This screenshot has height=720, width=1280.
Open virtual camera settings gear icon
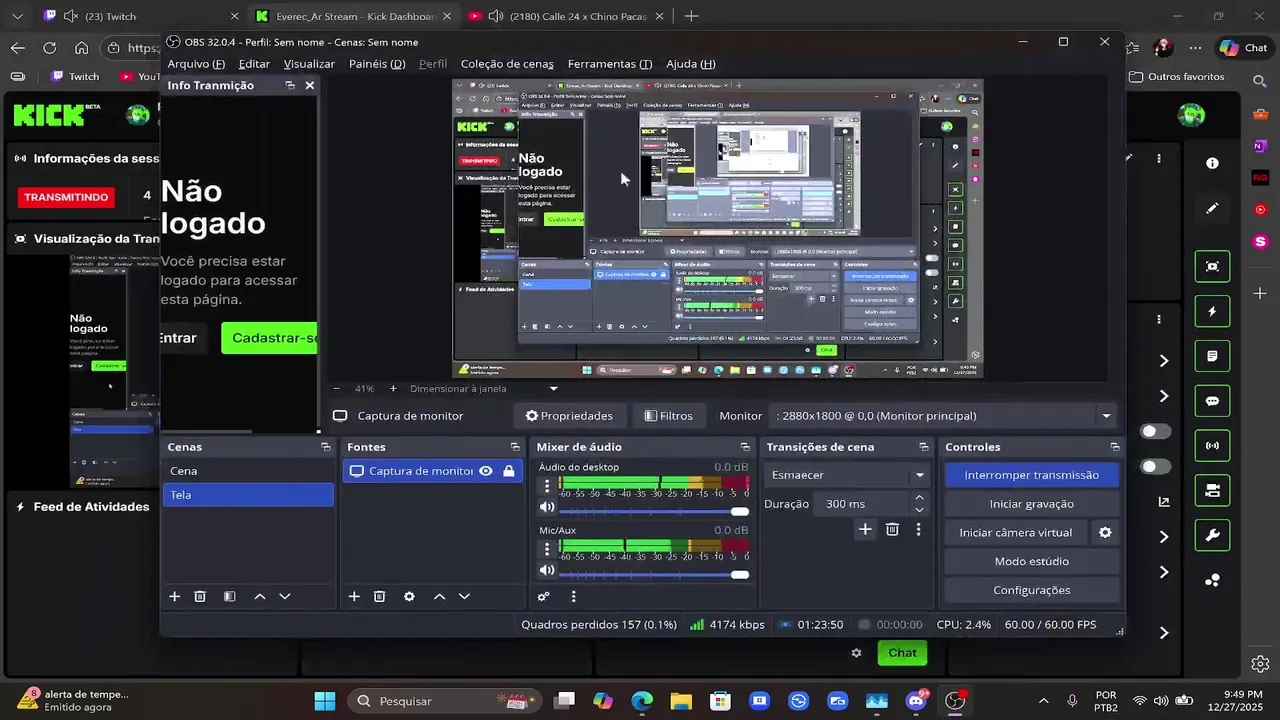(x=1105, y=532)
